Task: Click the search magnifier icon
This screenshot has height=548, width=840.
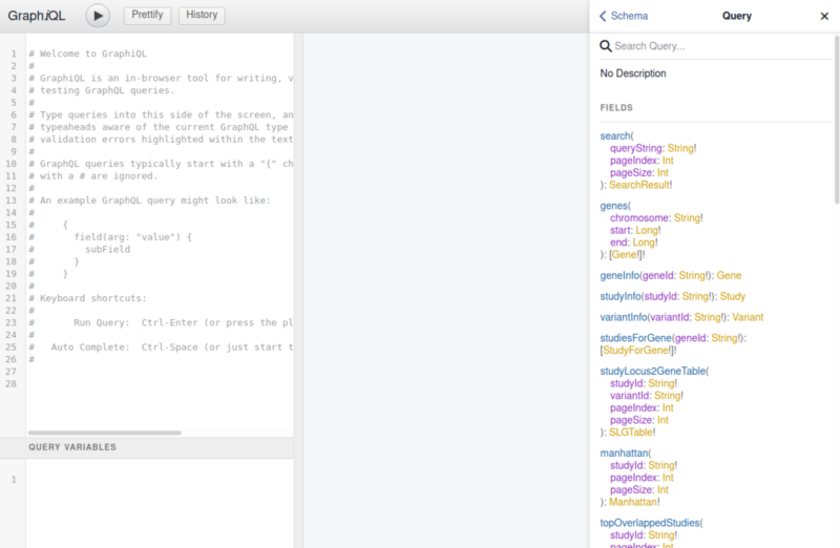Action: coord(605,46)
